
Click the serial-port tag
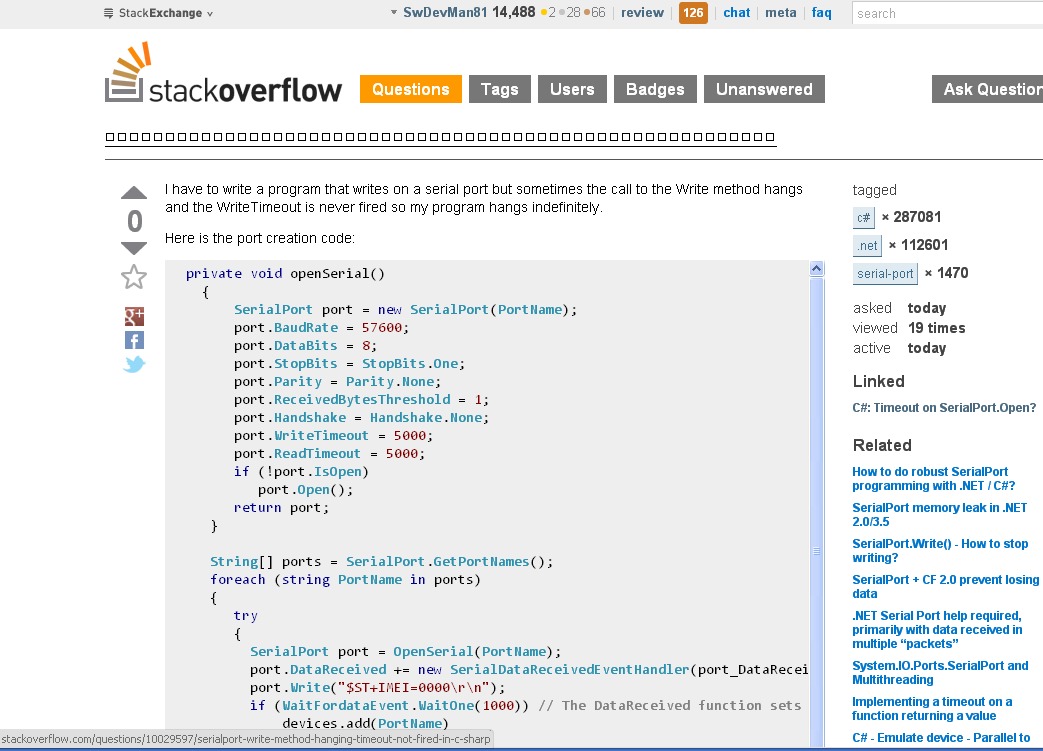(885, 273)
